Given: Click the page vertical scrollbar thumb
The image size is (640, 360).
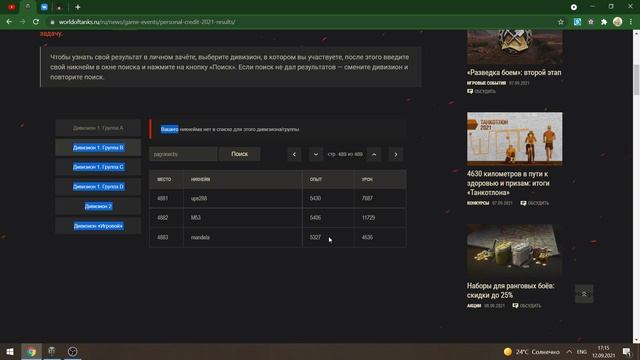Looking at the screenshot, I should click(x=636, y=79).
